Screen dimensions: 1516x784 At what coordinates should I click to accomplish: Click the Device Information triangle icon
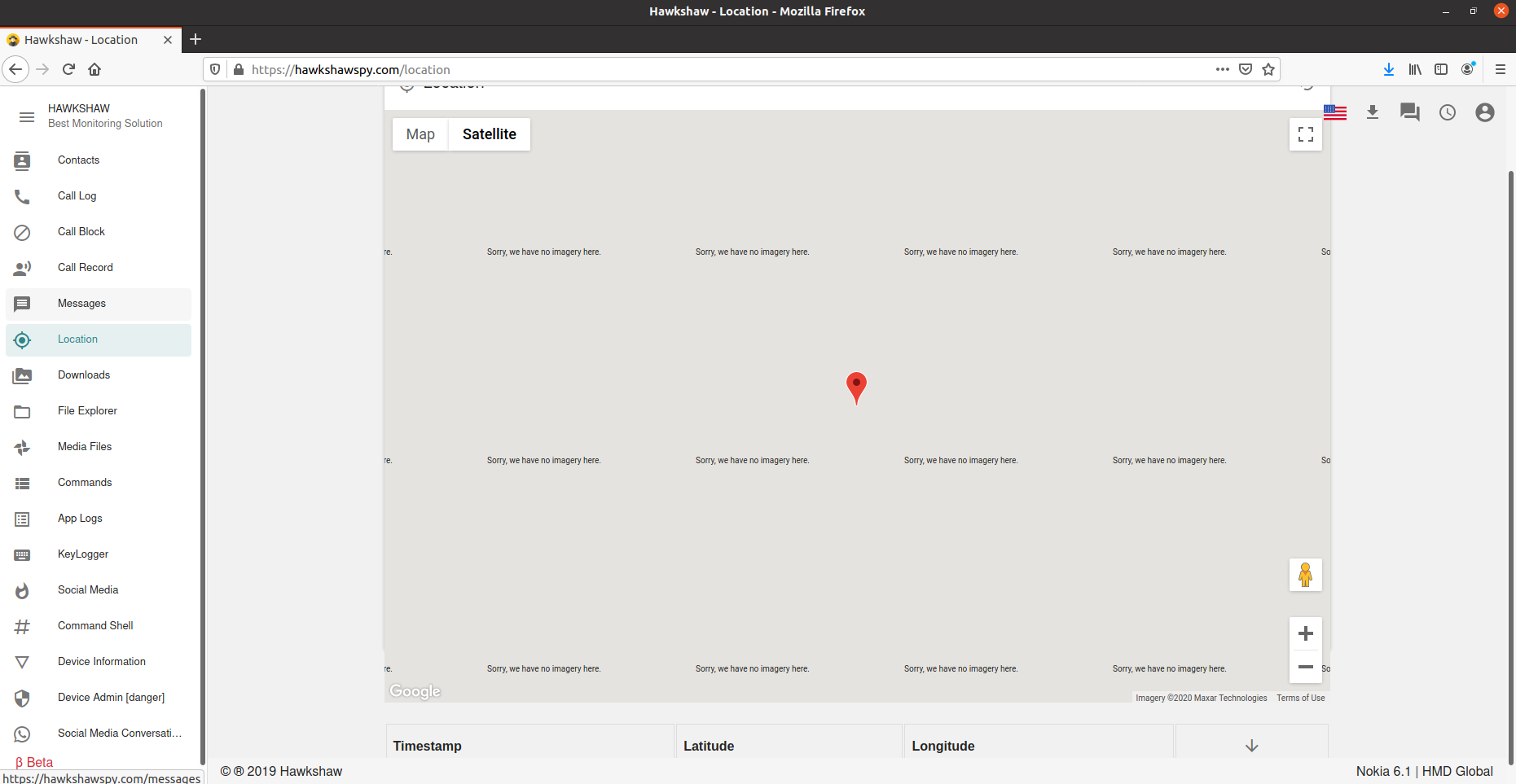click(x=22, y=663)
